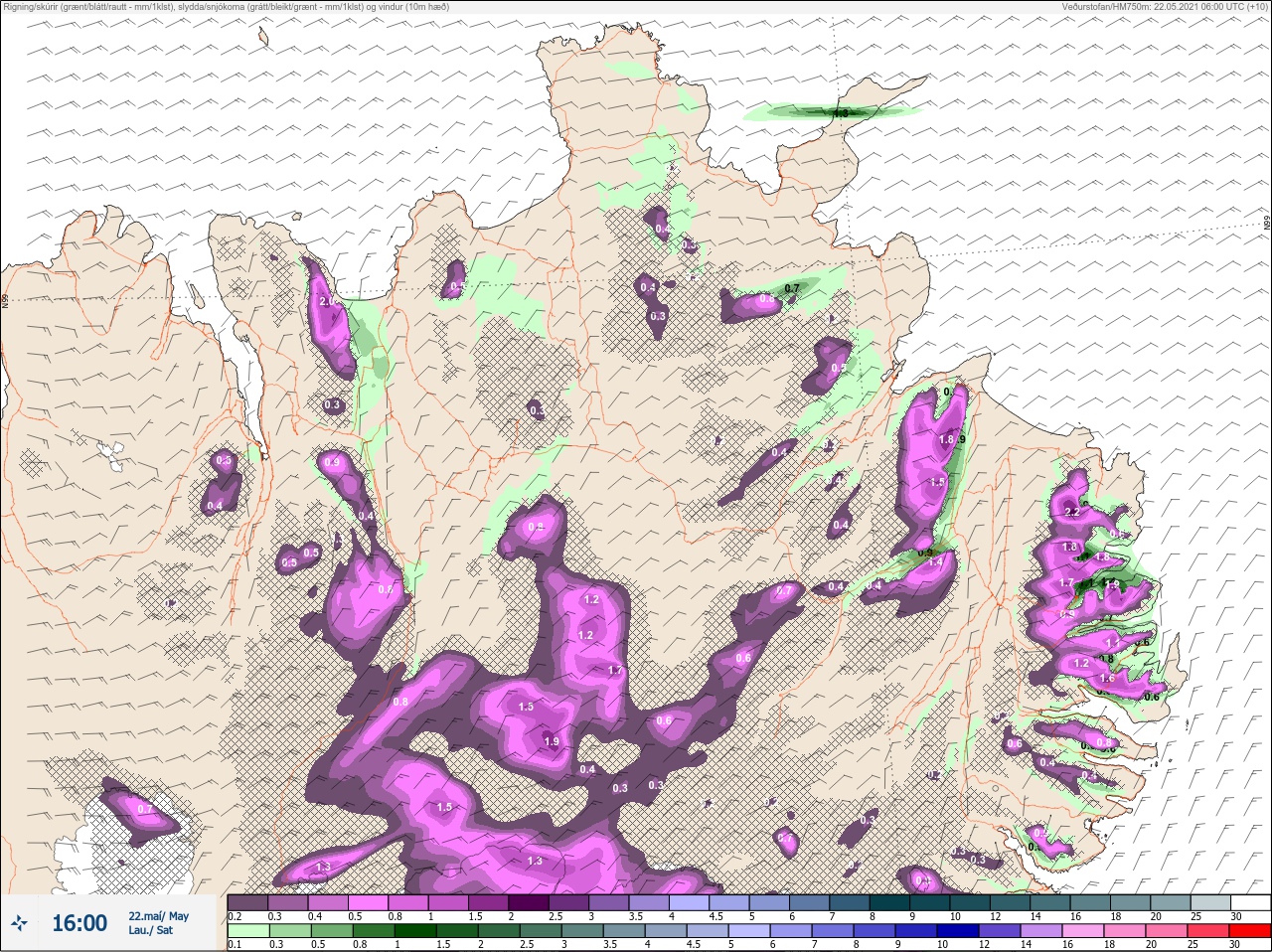Select the date text '22.maí/ May'

158,916
